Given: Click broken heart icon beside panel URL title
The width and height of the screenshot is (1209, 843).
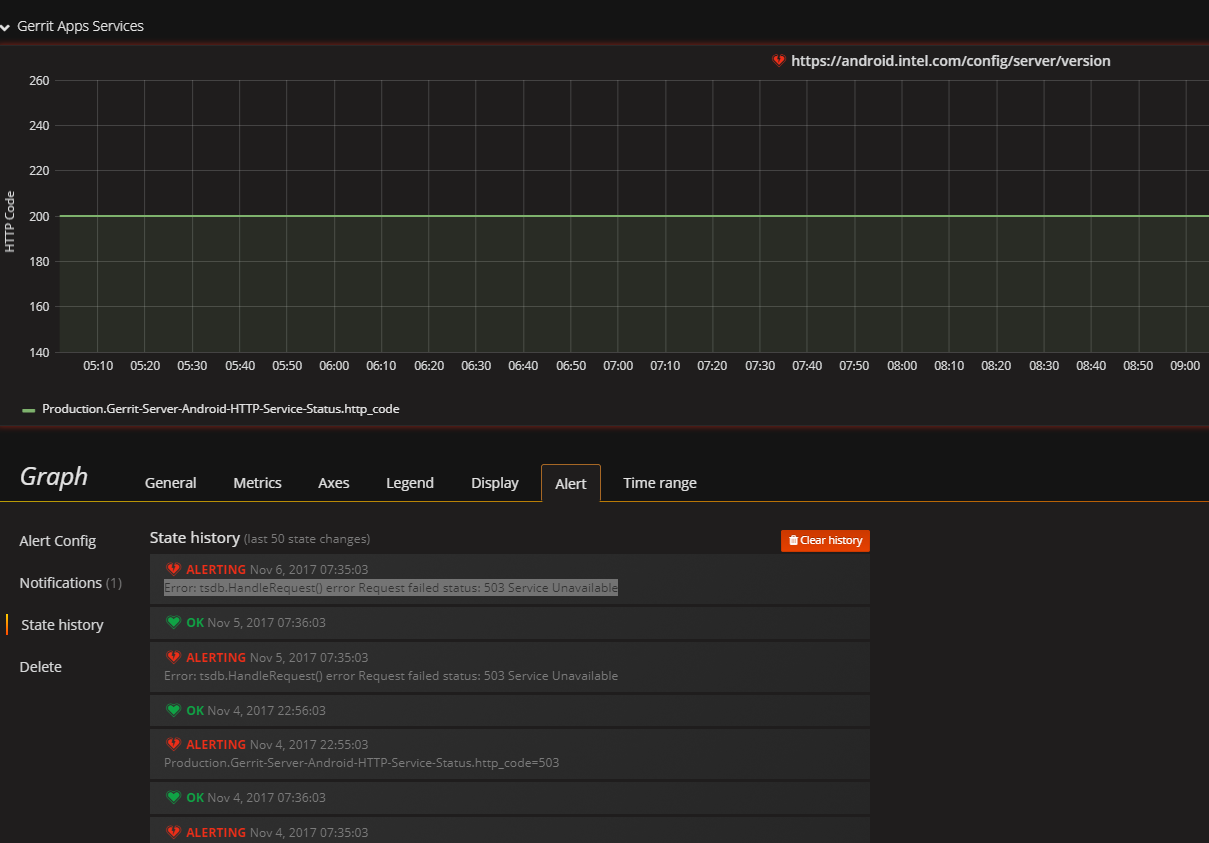Looking at the screenshot, I should pyautogui.click(x=779, y=61).
